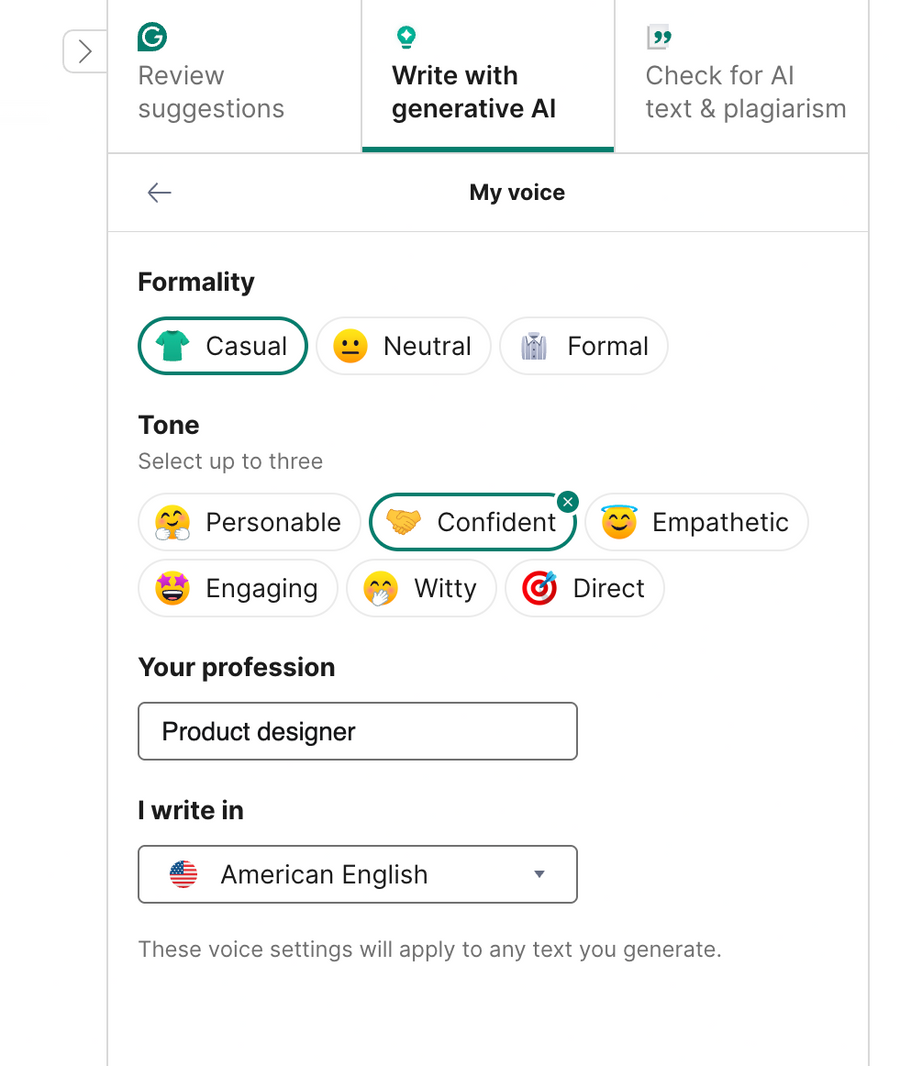The height and width of the screenshot is (1066, 900).
Task: Click the American flag icon in the language selector
Action: [184, 874]
